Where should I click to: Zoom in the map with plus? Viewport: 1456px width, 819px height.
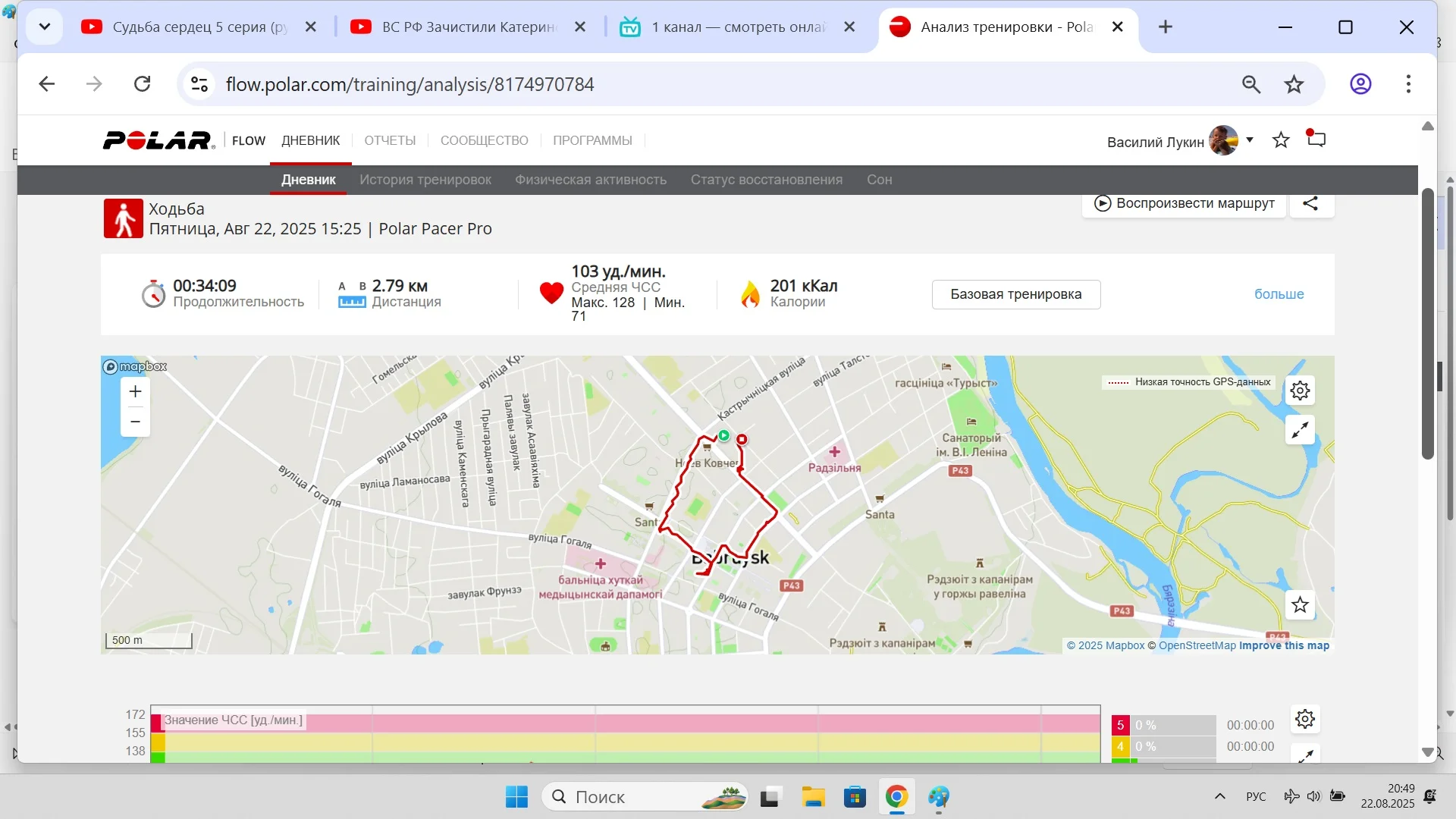click(x=135, y=391)
